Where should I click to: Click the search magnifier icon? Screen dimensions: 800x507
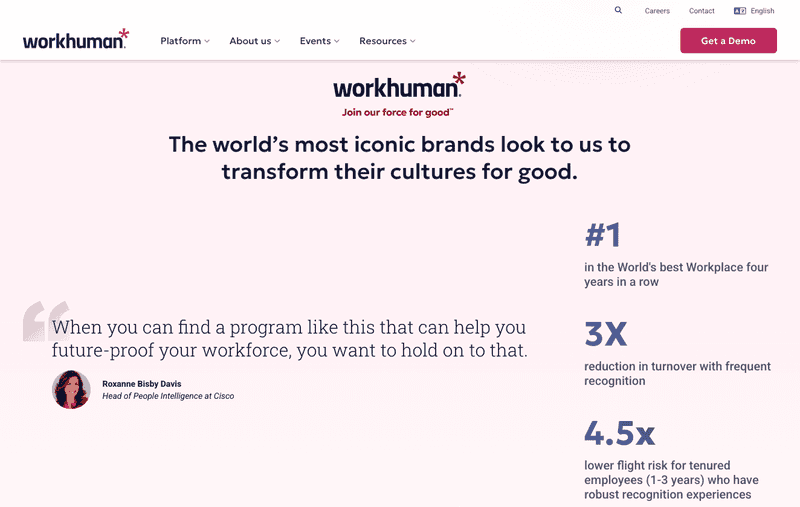click(618, 10)
